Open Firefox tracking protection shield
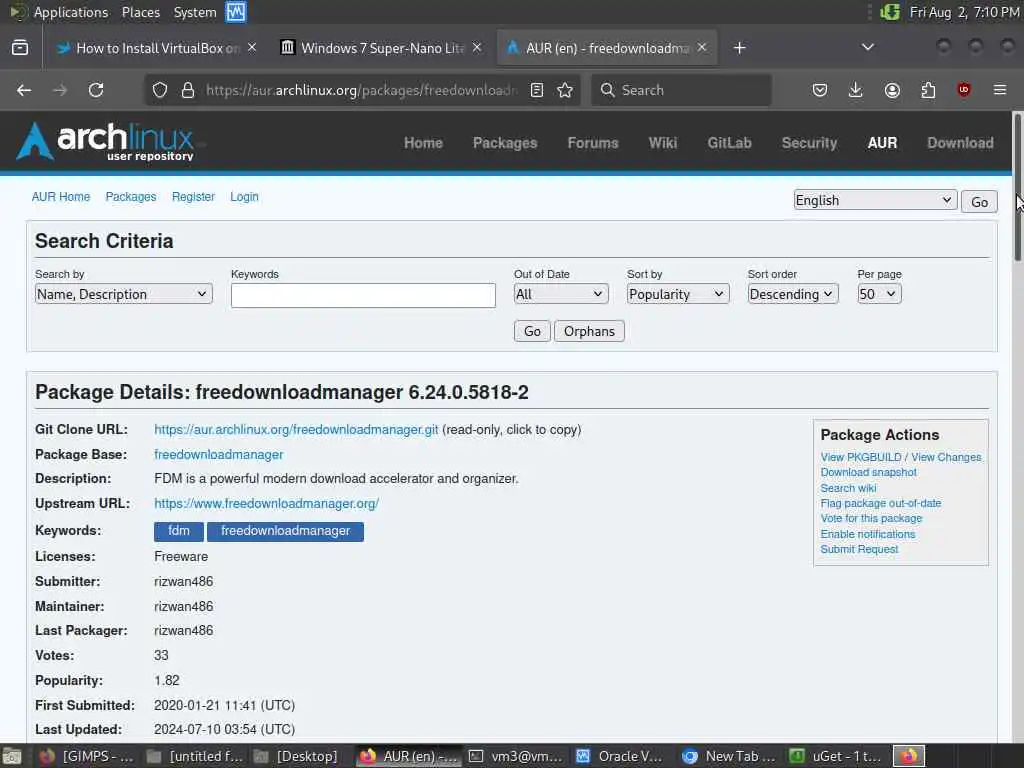Image resolution: width=1024 pixels, height=768 pixels. [159, 90]
